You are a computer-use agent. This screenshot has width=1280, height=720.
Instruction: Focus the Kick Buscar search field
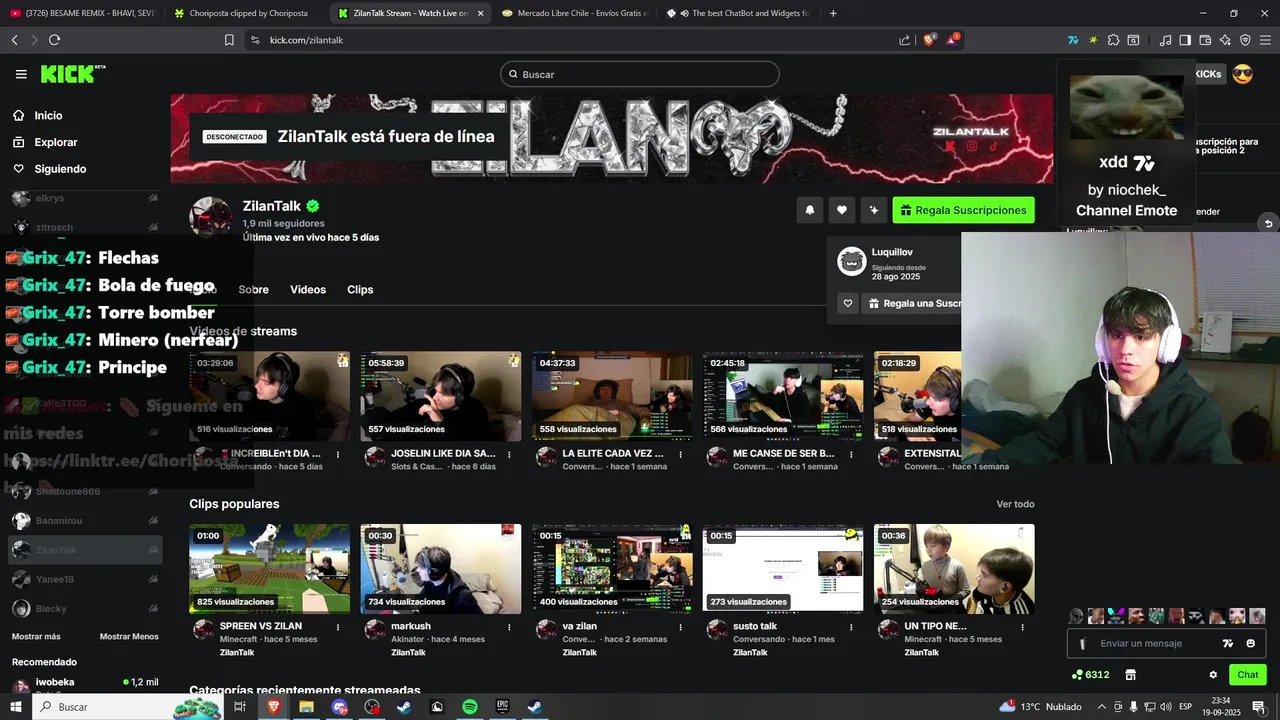point(640,74)
